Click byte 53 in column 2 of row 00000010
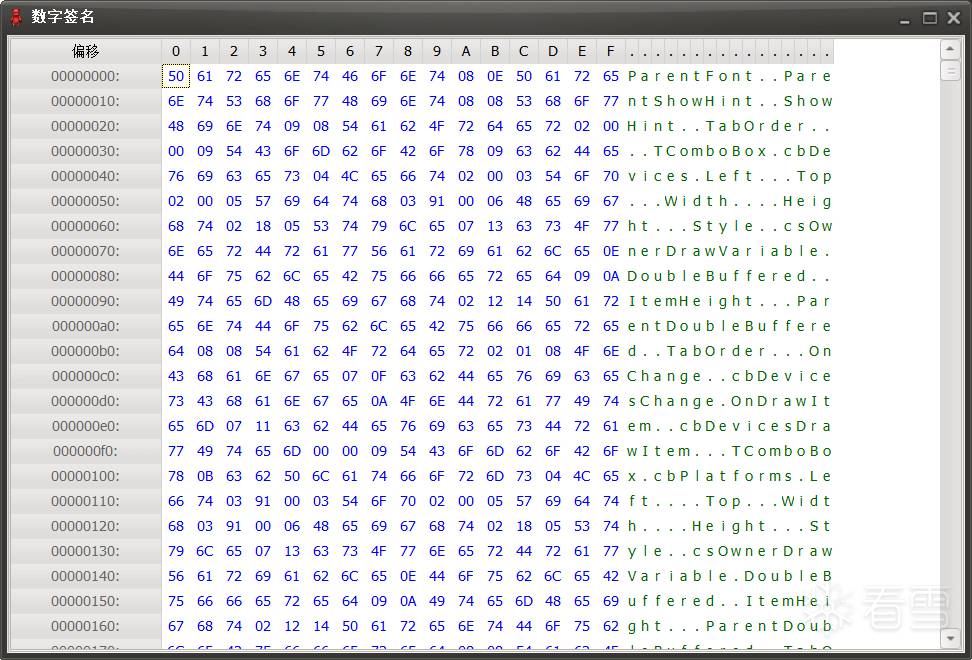The width and height of the screenshot is (972, 660). 234,101
